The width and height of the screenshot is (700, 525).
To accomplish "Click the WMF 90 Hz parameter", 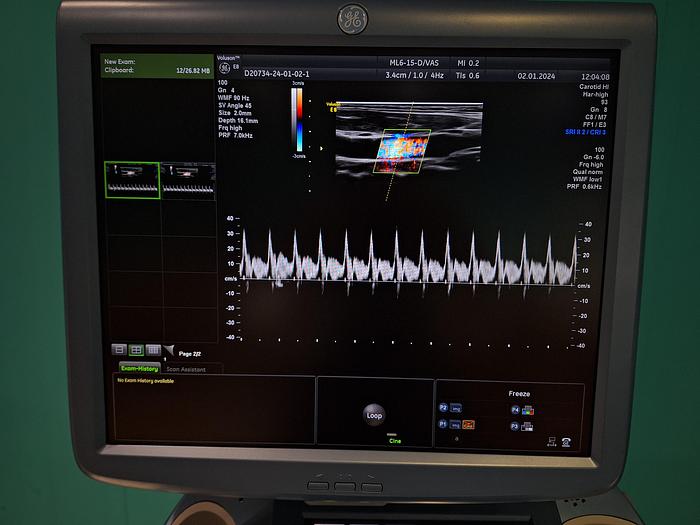I will click(233, 98).
